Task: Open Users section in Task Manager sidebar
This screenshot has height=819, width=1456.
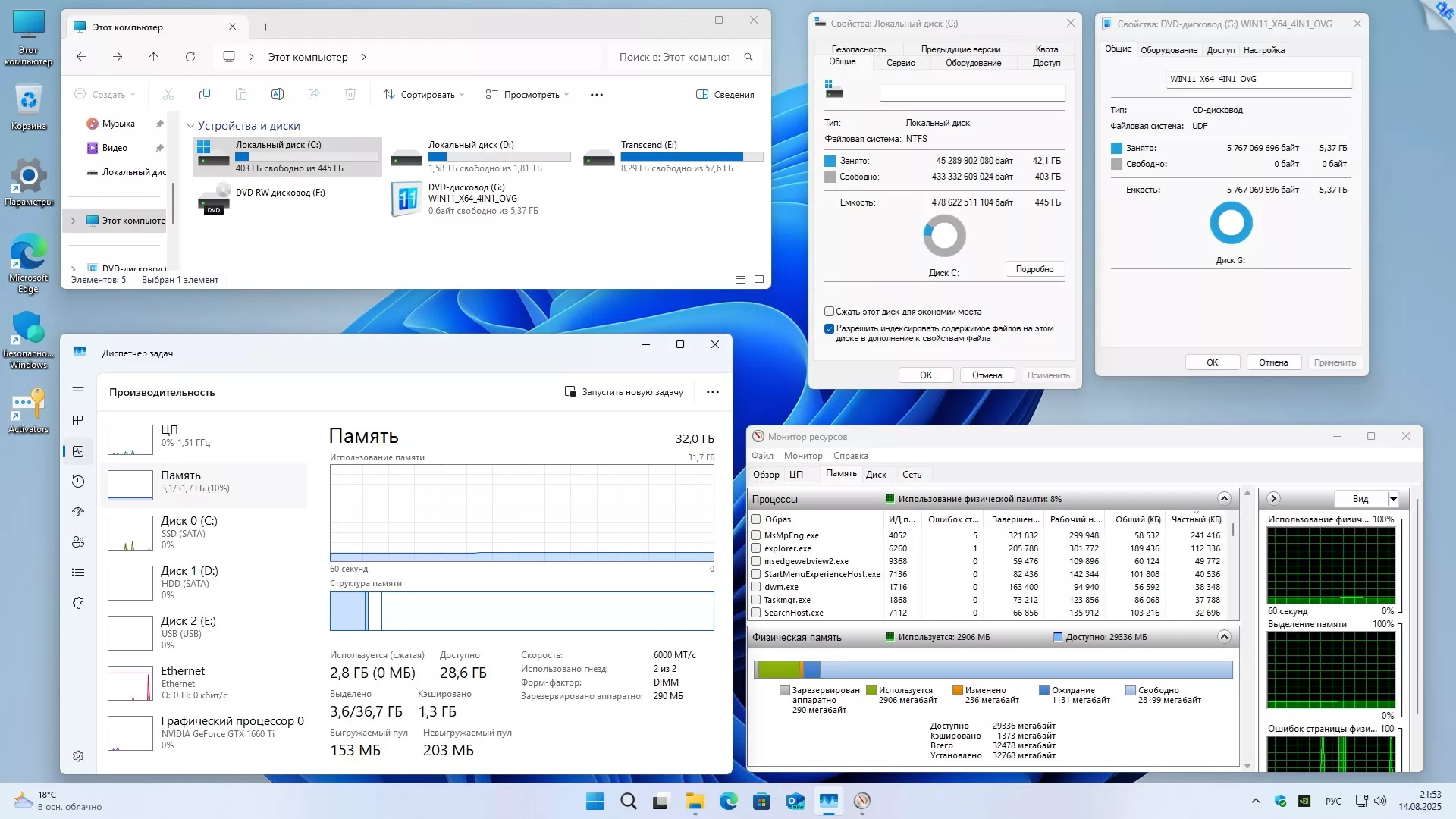Action: click(x=78, y=542)
